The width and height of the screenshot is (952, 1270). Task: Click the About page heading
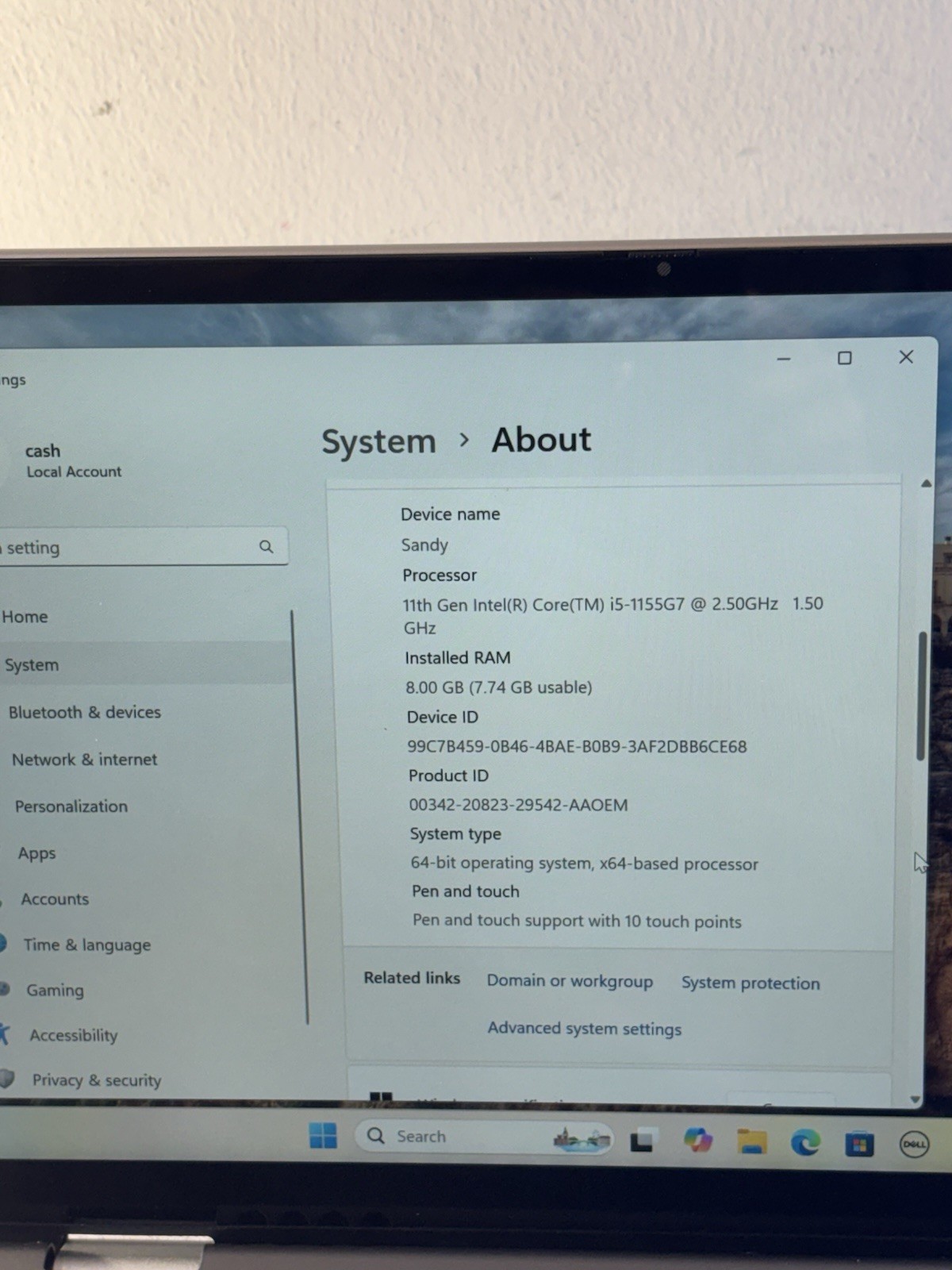(542, 440)
